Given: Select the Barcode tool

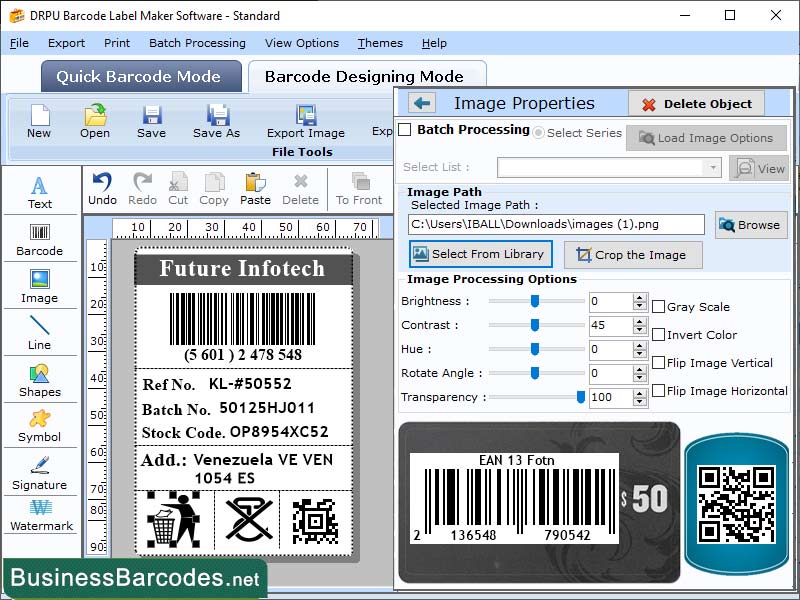Looking at the screenshot, I should (40, 240).
